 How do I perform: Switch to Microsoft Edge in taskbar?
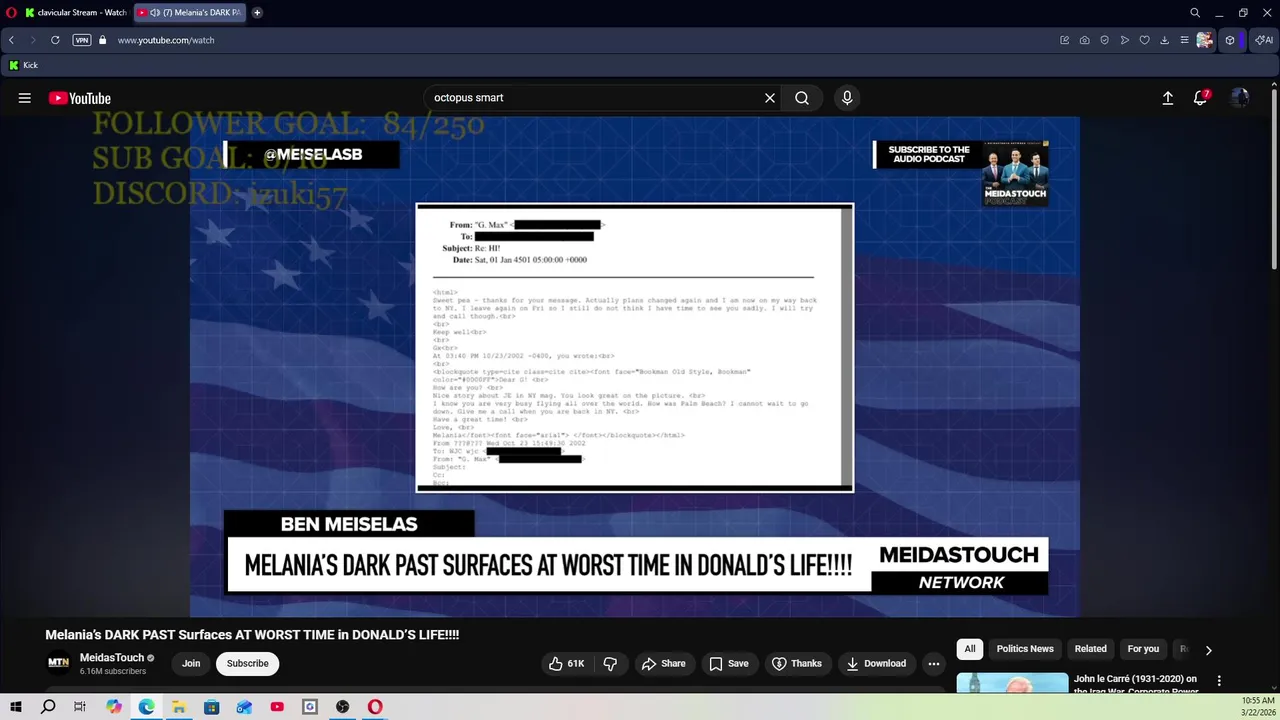(146, 707)
